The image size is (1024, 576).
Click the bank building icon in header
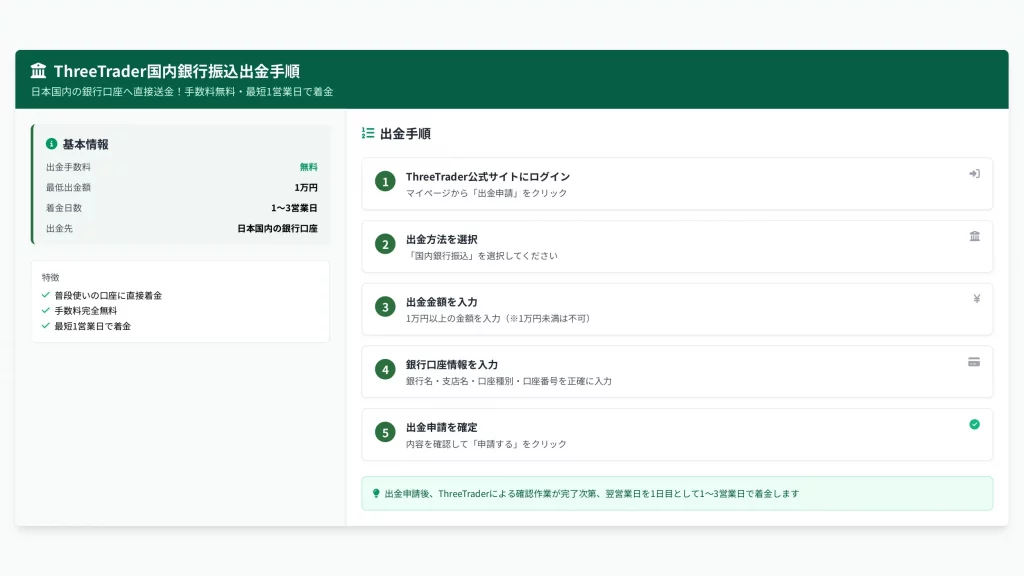38,71
